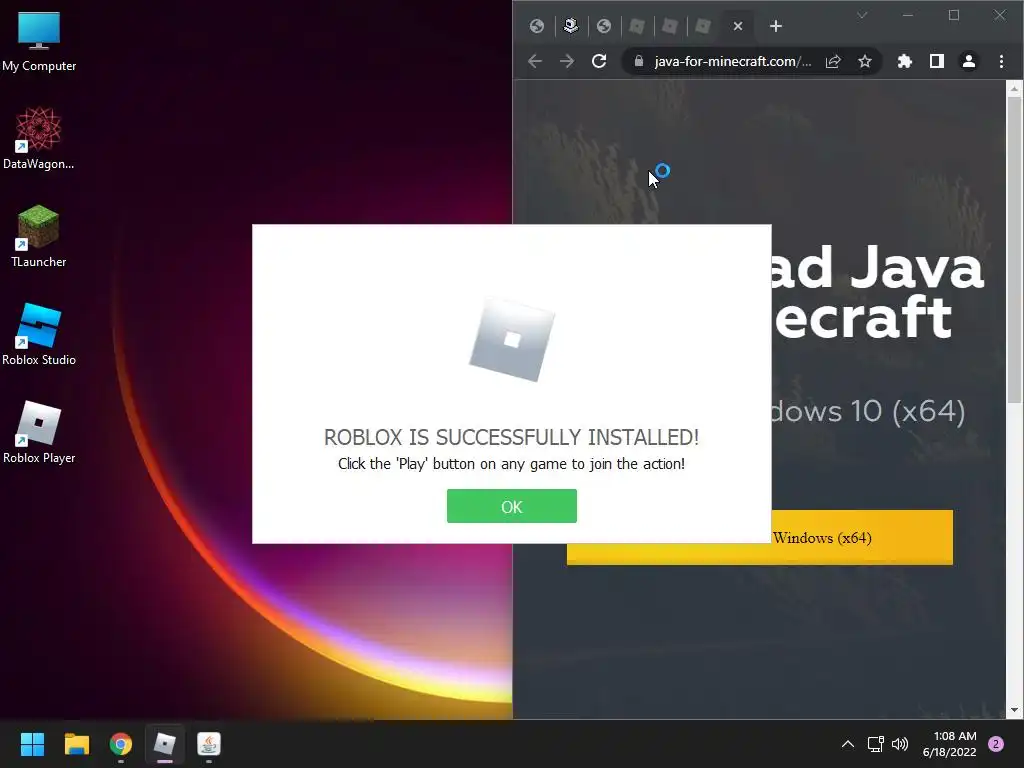The height and width of the screenshot is (768, 1024).
Task: Open the network status tray icon
Action: pyautogui.click(x=875, y=744)
